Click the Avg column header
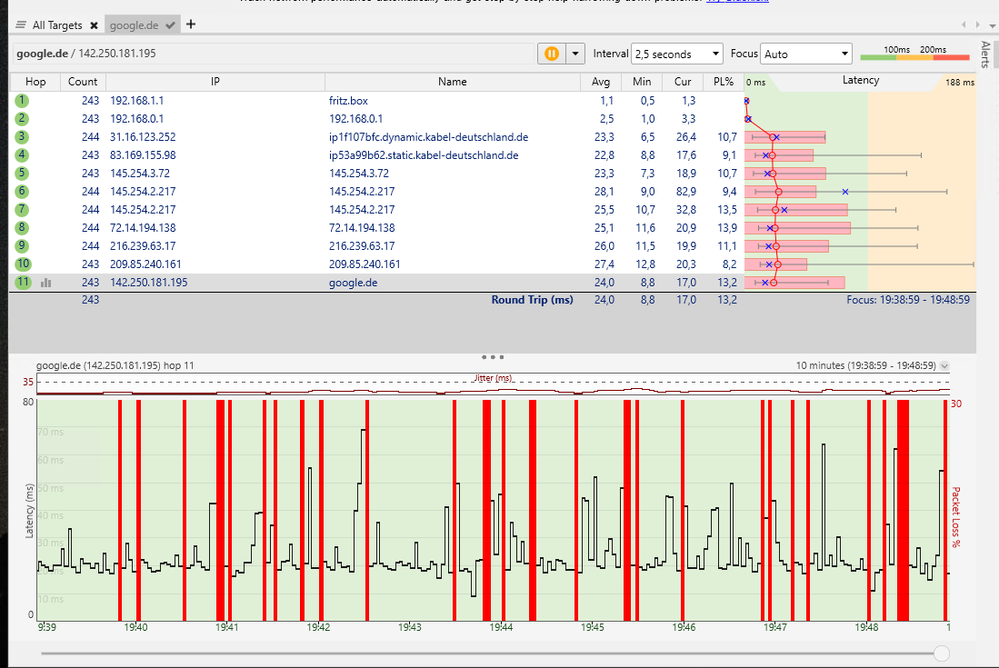Viewport: 999px width, 668px height. coord(601,82)
